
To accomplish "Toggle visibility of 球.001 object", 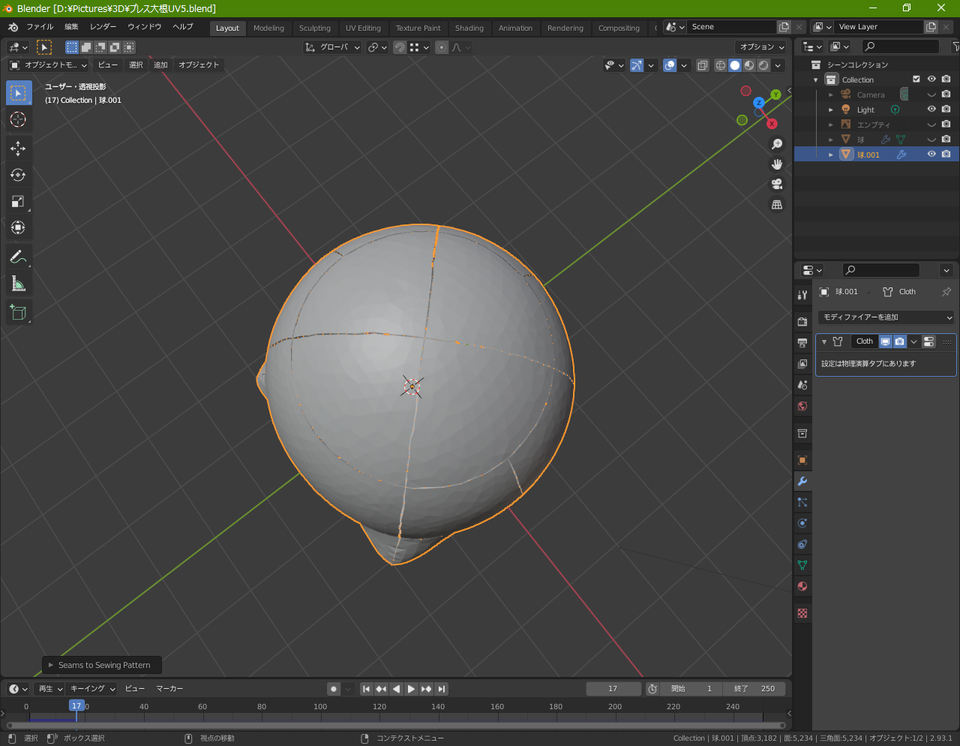I will [x=931, y=154].
